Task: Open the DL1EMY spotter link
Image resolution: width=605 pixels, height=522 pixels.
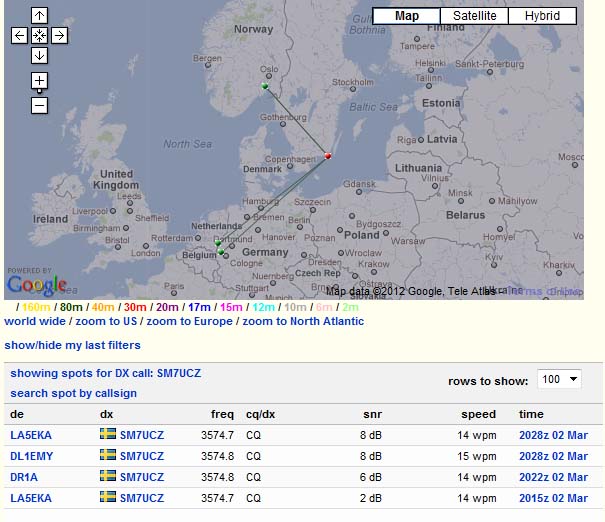Action: [x=31, y=456]
